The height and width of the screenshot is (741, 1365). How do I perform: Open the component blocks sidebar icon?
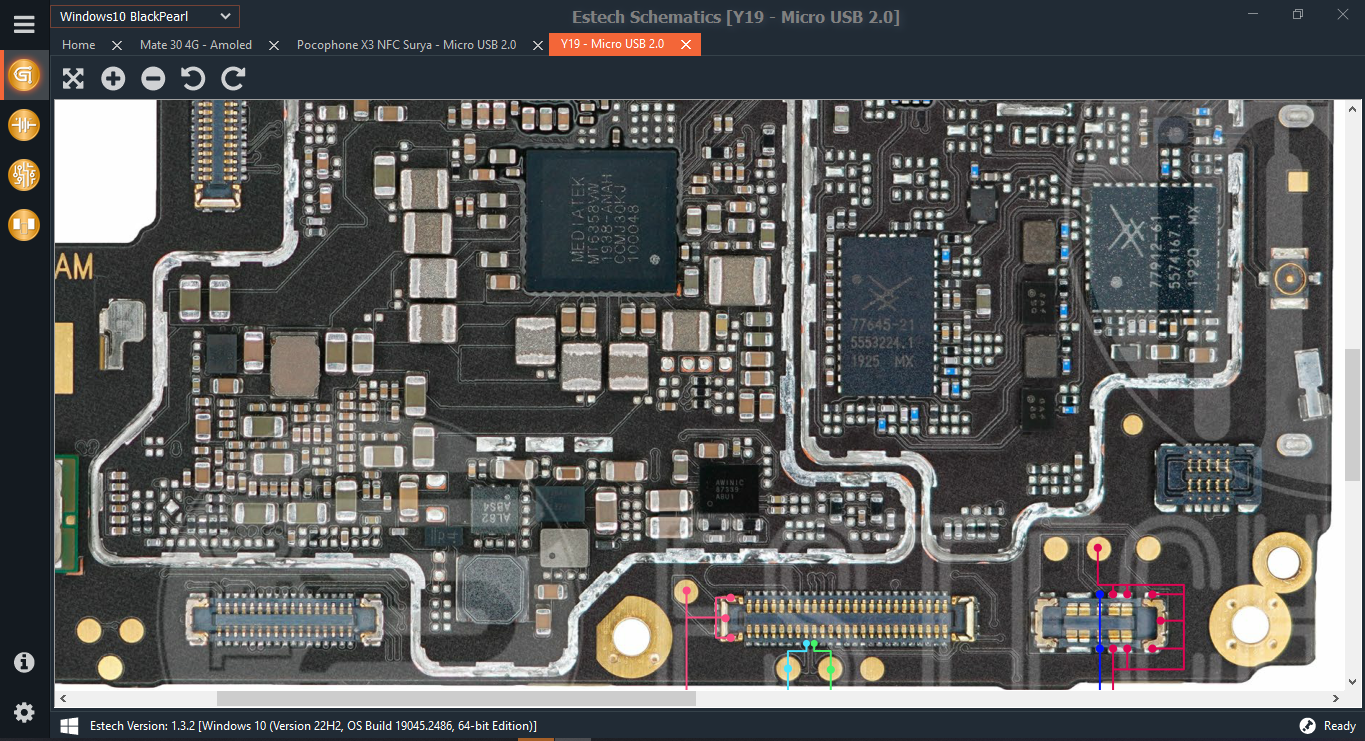click(24, 225)
